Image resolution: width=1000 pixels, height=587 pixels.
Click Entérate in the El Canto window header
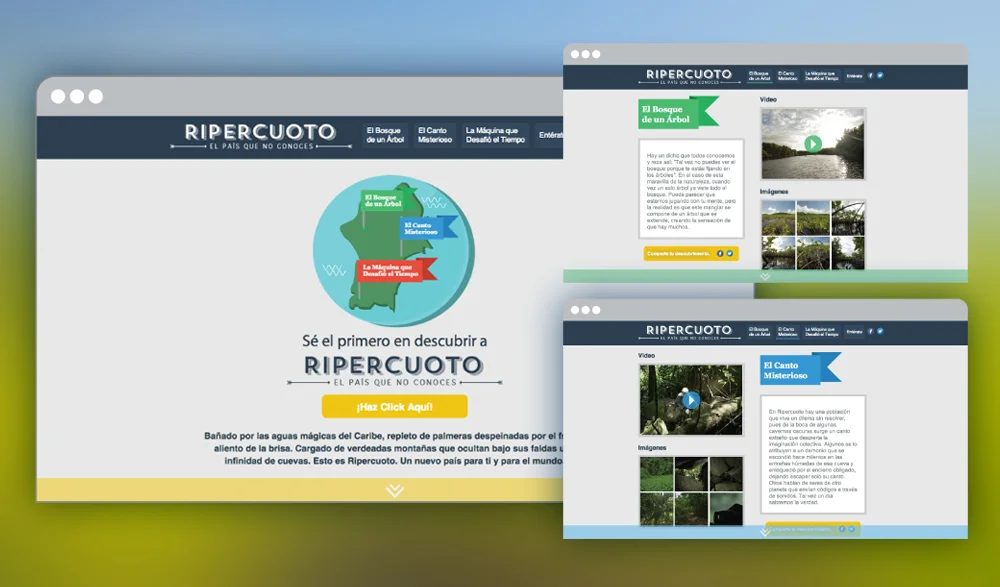[x=854, y=332]
